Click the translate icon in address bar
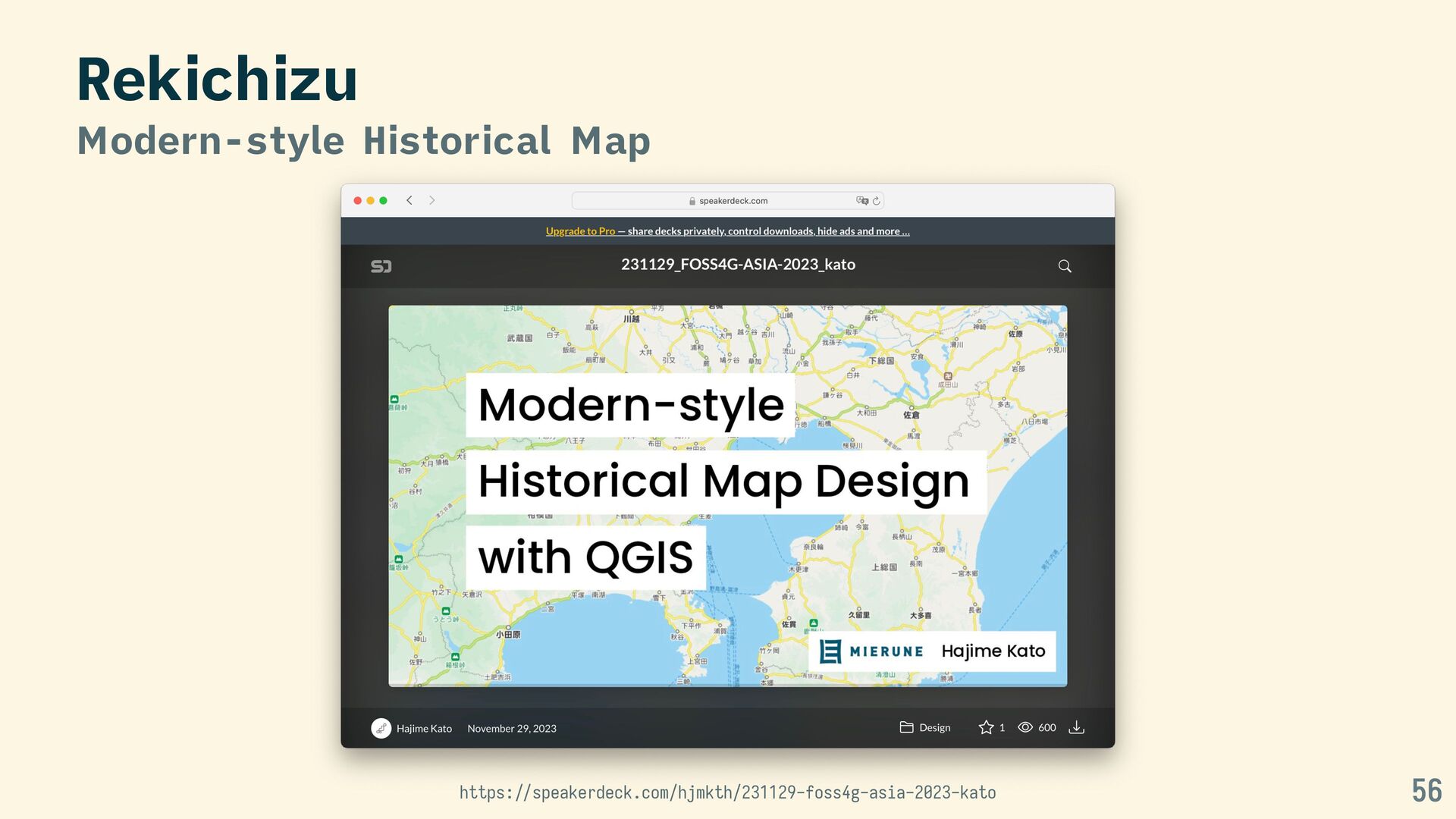 click(862, 201)
